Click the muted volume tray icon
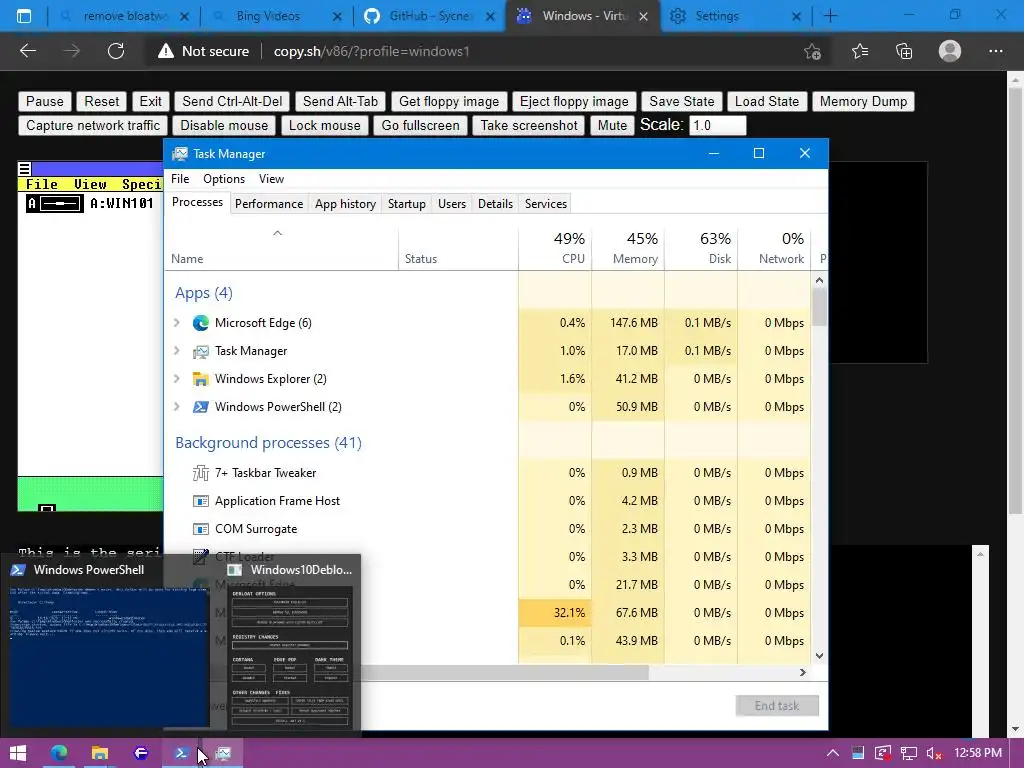 click(x=934, y=753)
